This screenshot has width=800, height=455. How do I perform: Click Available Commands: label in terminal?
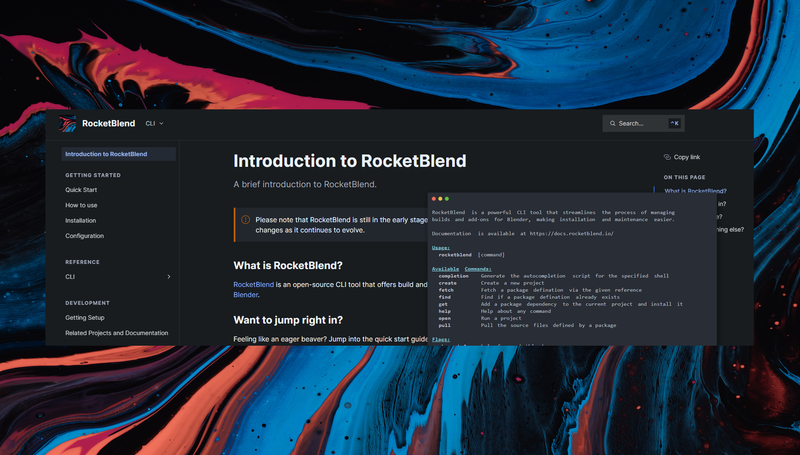coord(462,269)
